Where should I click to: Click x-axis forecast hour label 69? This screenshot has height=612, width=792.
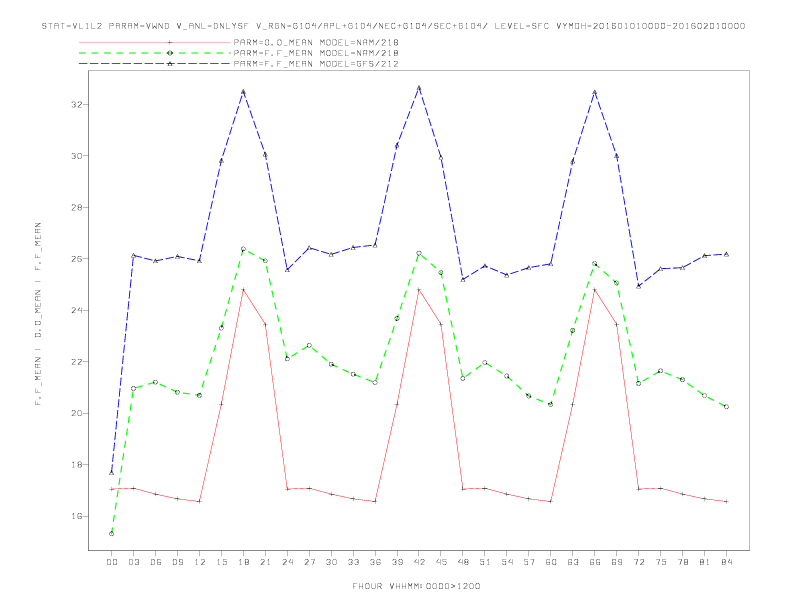pos(617,562)
